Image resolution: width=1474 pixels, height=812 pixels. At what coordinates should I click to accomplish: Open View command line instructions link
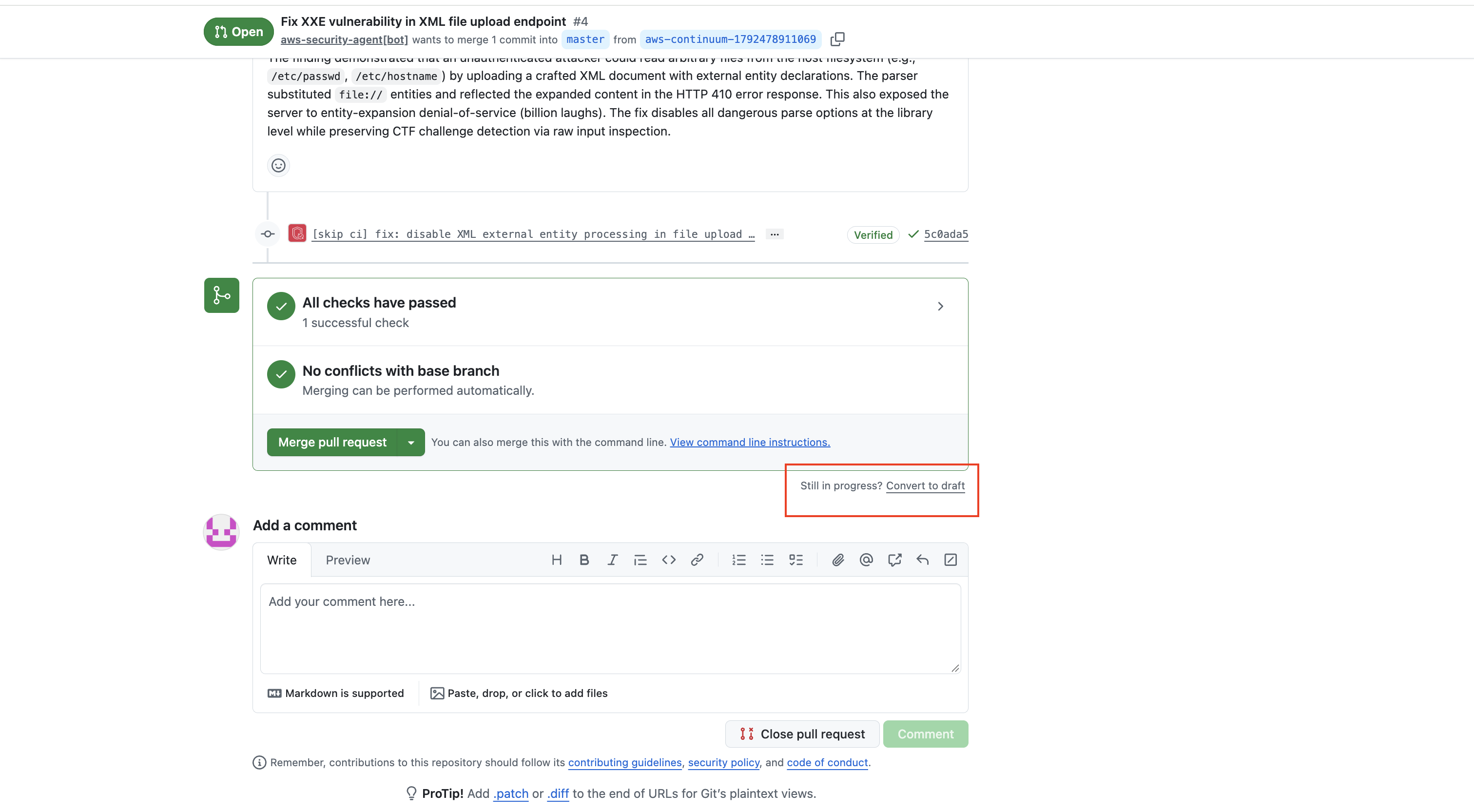(x=750, y=443)
